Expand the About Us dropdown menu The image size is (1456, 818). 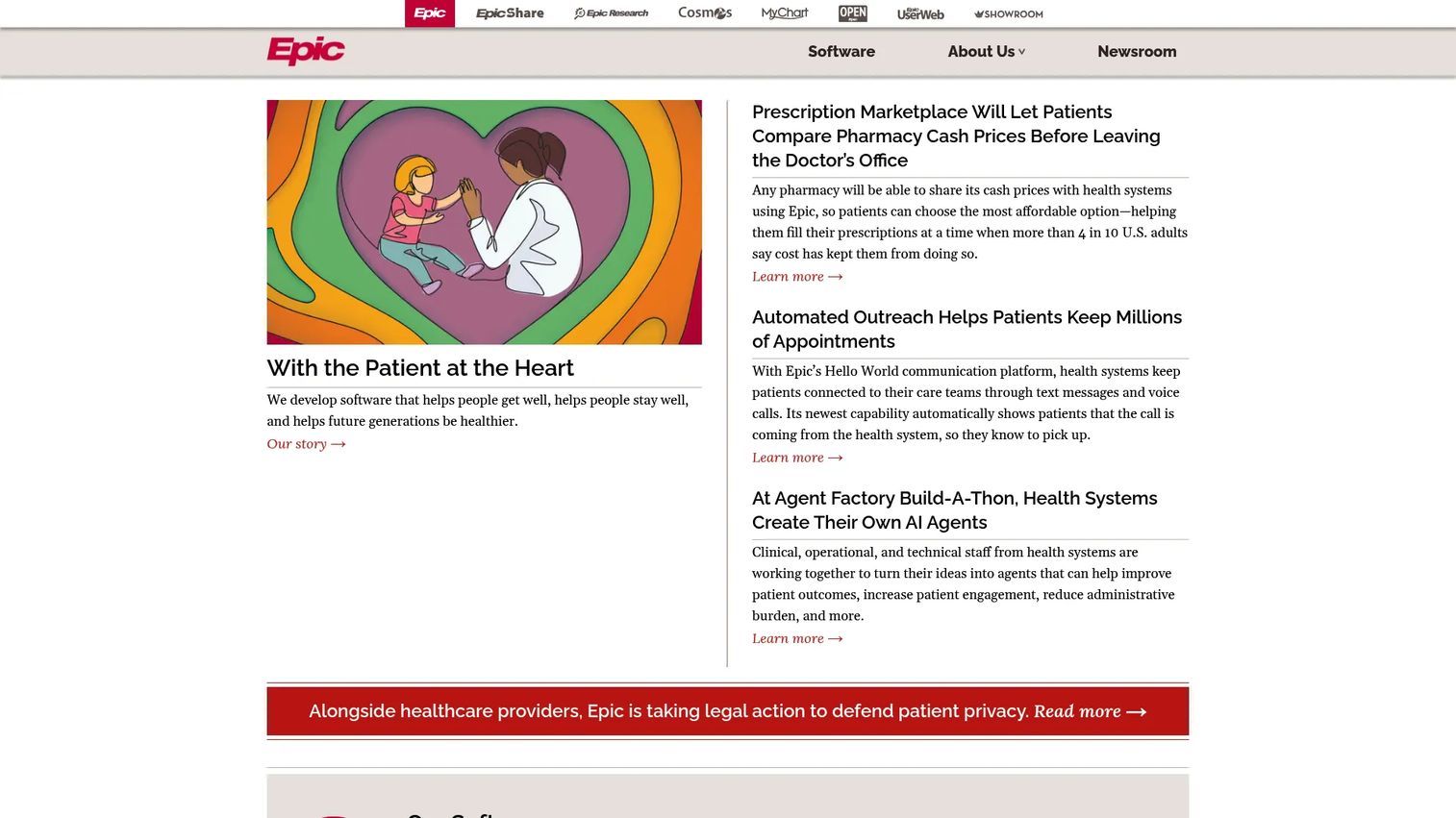(x=987, y=52)
